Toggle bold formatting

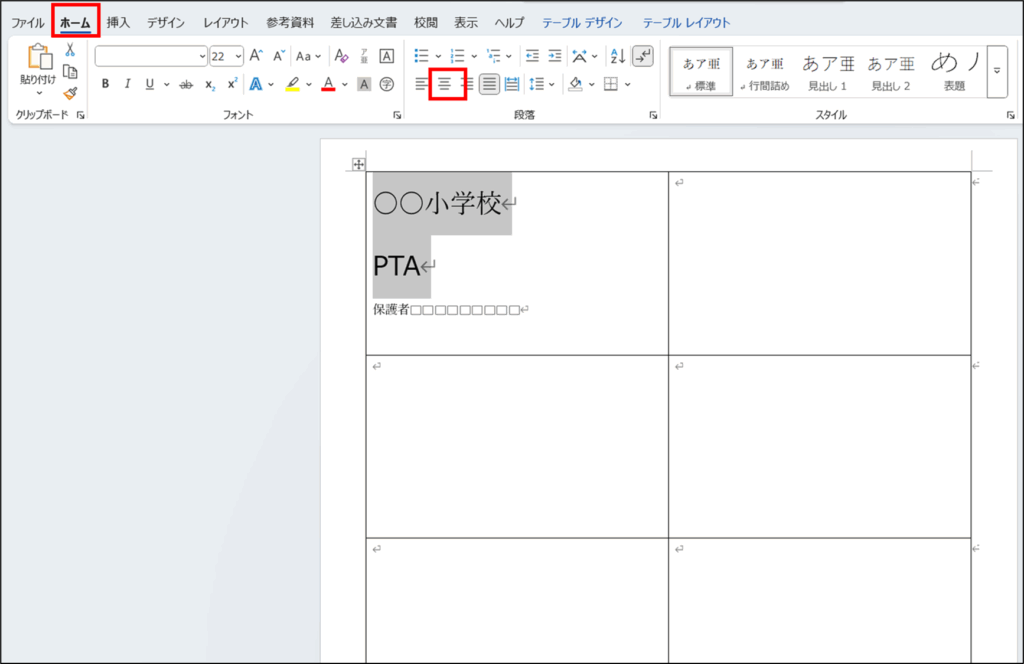(x=105, y=84)
